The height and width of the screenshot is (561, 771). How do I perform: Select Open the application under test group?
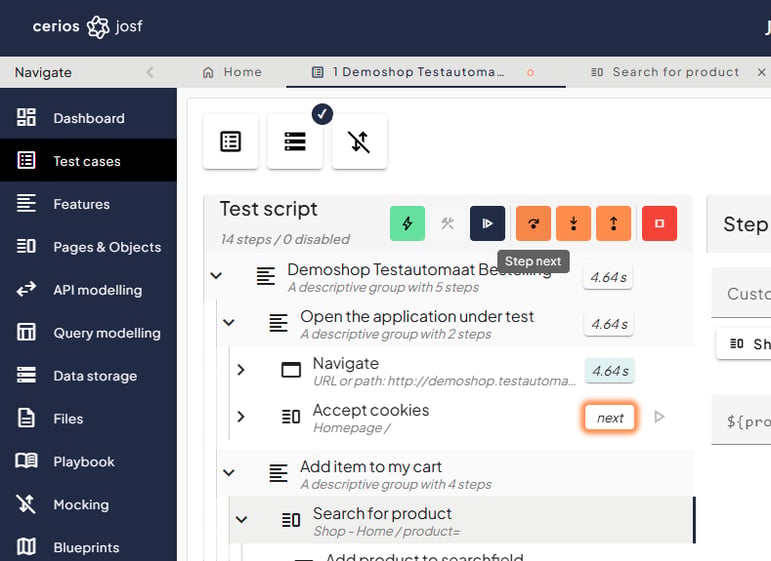click(x=455, y=323)
